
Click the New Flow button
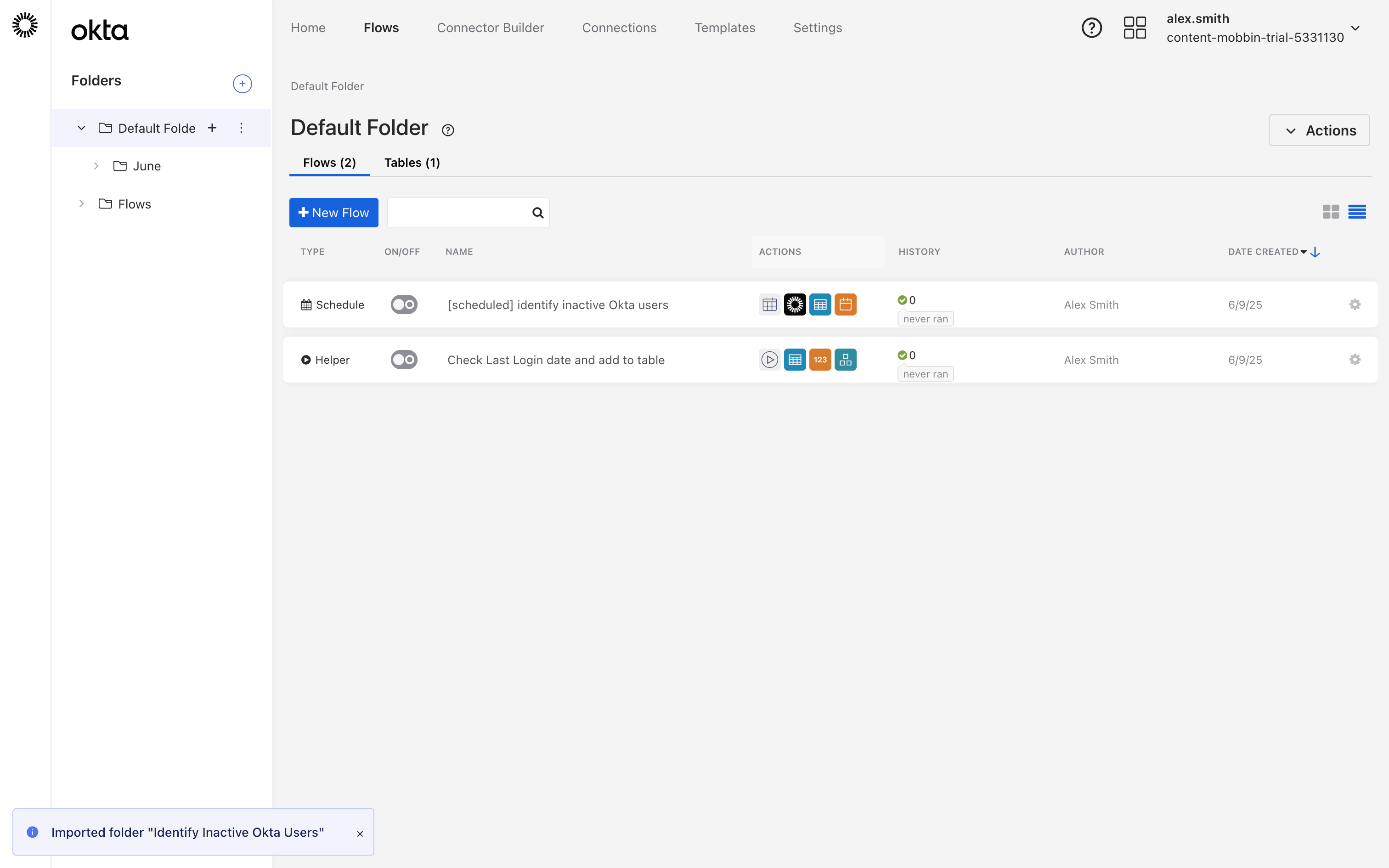[333, 212]
